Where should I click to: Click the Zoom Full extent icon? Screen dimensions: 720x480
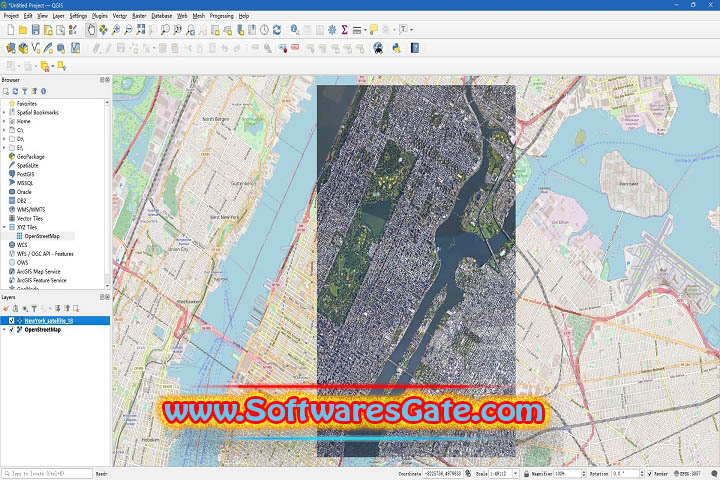click(141, 30)
